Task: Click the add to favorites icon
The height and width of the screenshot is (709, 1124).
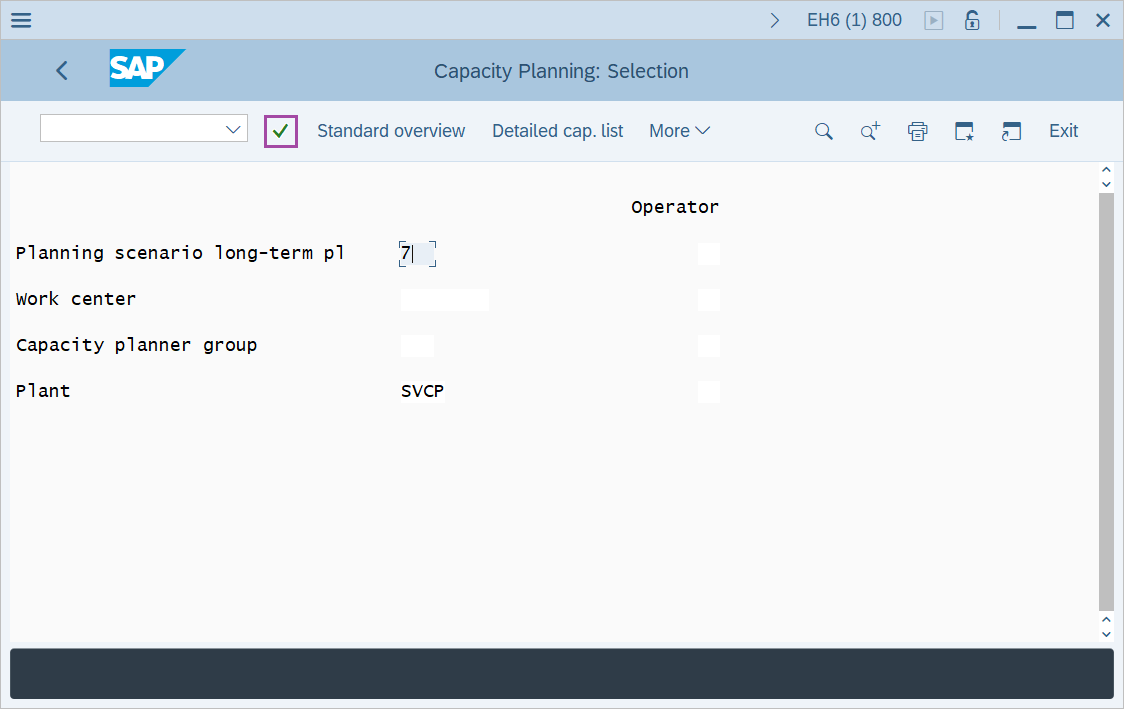Action: coord(964,131)
